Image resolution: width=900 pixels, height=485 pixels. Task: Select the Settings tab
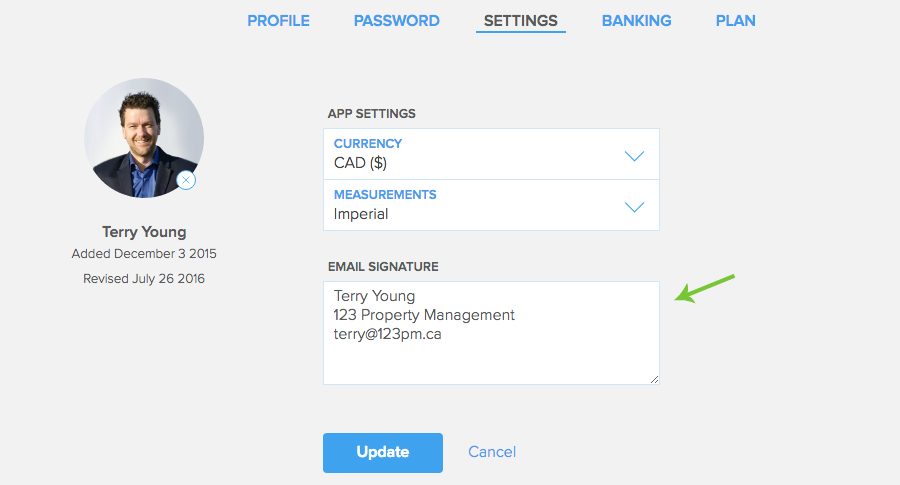(521, 21)
